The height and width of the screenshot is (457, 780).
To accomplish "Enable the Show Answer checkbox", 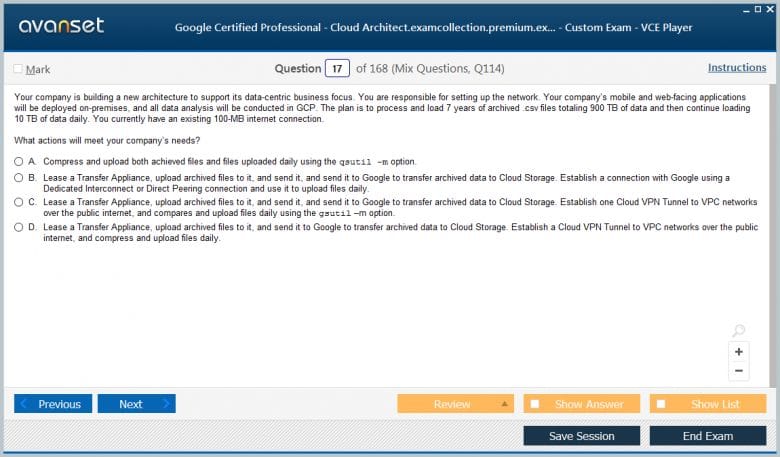I will (x=535, y=404).
